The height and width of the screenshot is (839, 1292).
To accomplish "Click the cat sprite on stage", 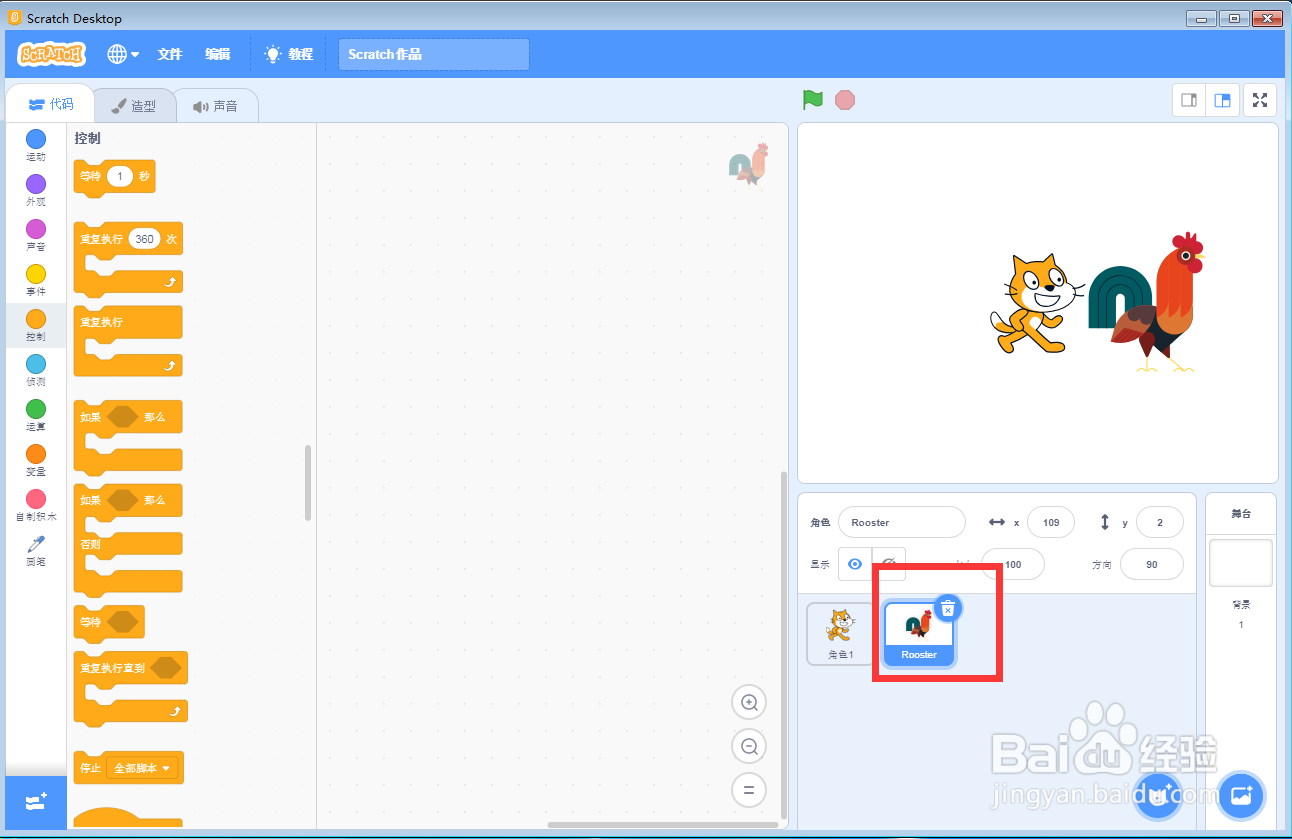I will pyautogui.click(x=1037, y=303).
